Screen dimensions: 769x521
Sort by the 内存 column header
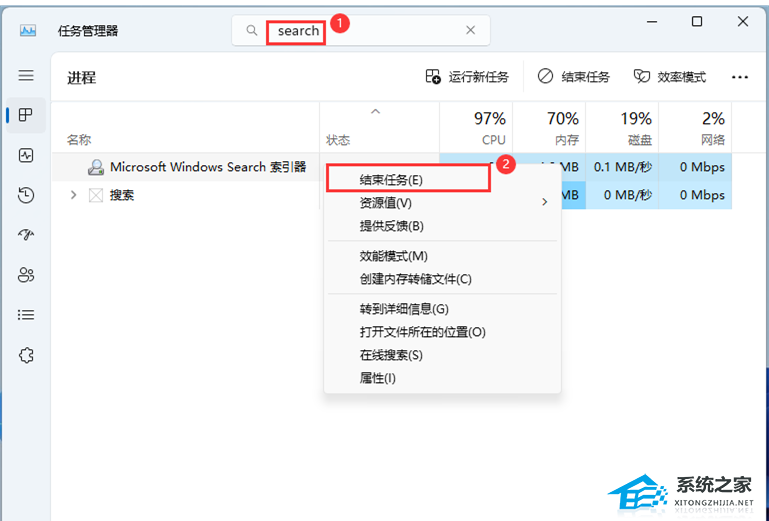pyautogui.click(x=549, y=128)
